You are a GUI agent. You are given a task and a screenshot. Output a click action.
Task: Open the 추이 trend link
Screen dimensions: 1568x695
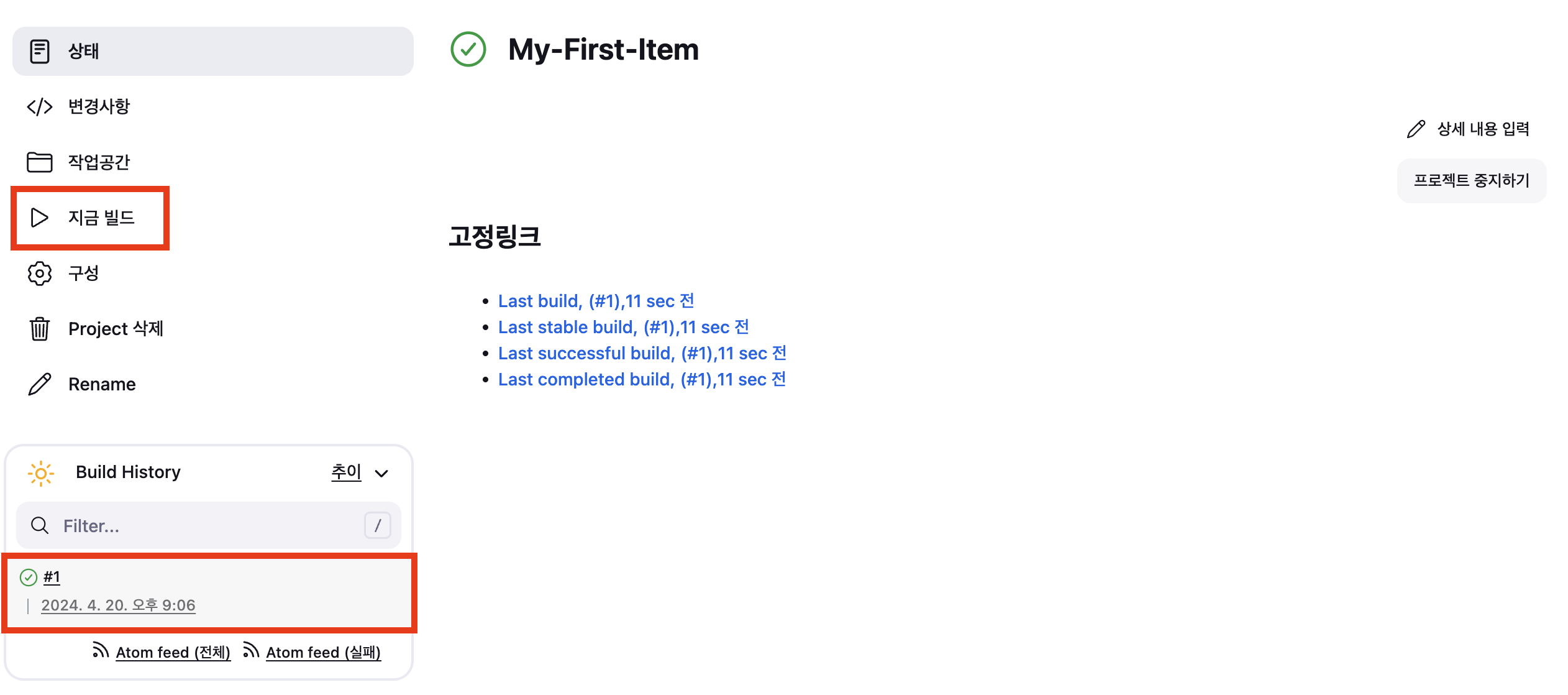click(x=346, y=472)
